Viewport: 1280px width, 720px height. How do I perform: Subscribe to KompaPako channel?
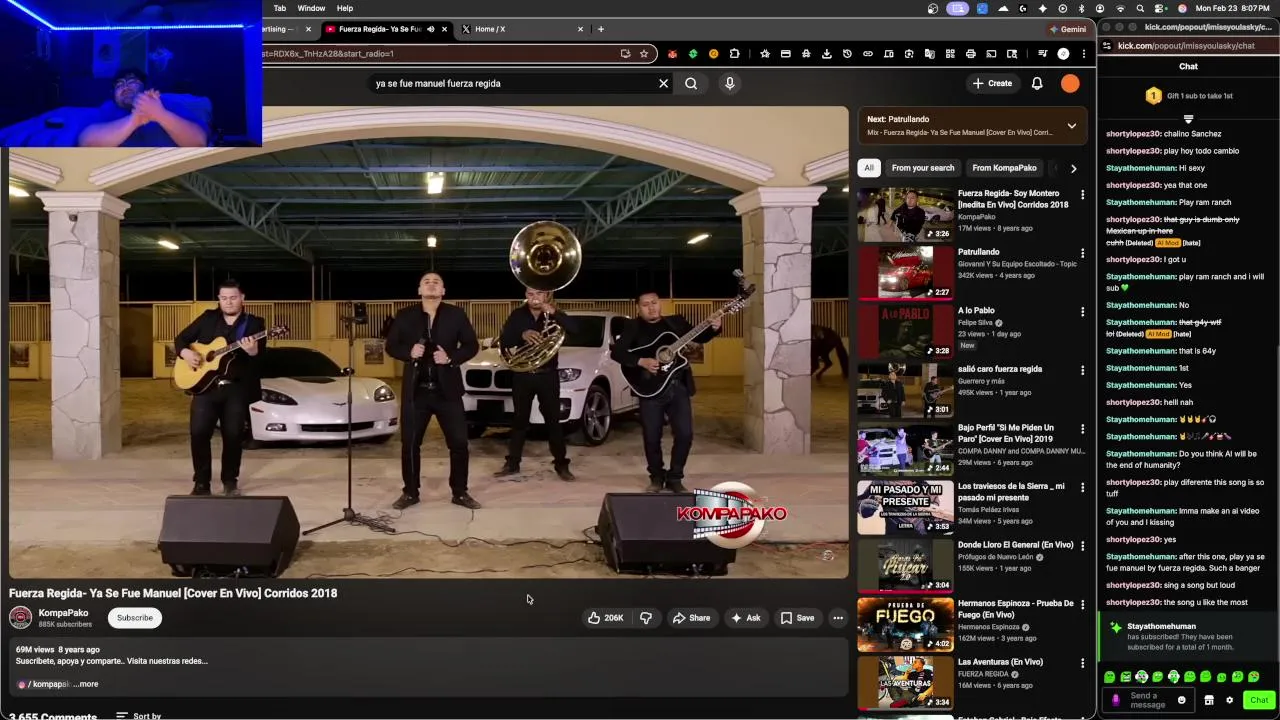tap(135, 618)
